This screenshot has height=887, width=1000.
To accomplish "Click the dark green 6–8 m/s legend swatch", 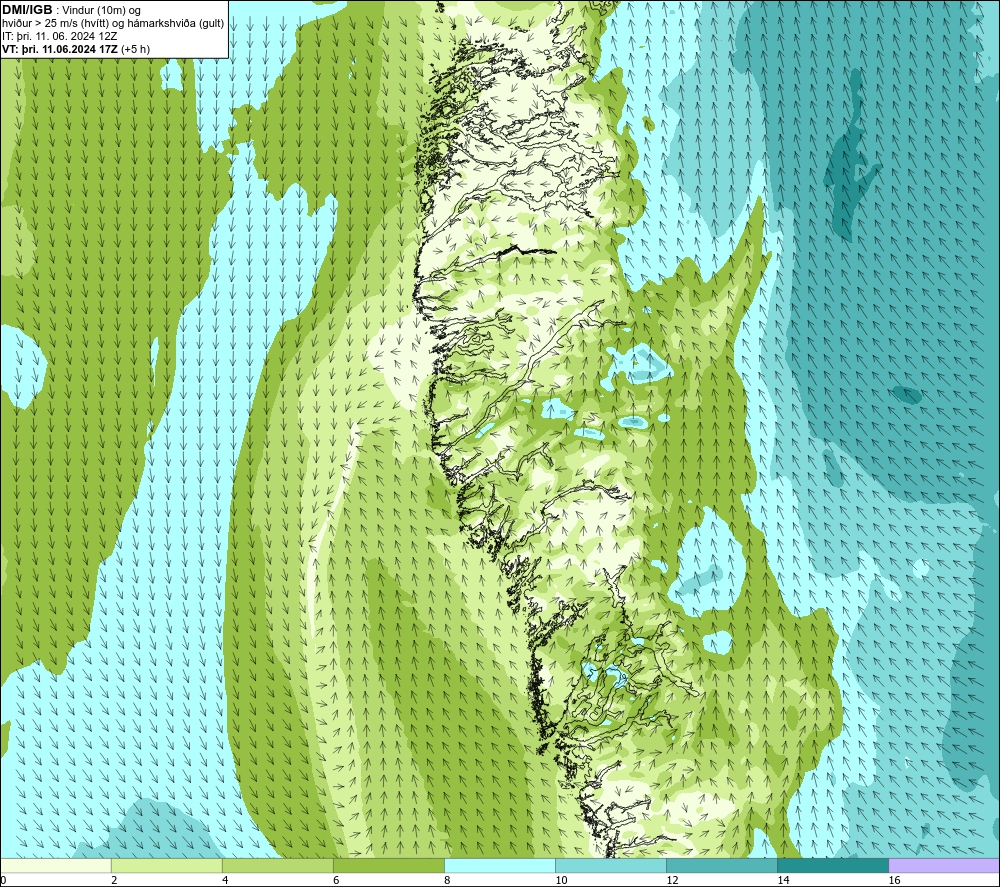I will [388, 865].
